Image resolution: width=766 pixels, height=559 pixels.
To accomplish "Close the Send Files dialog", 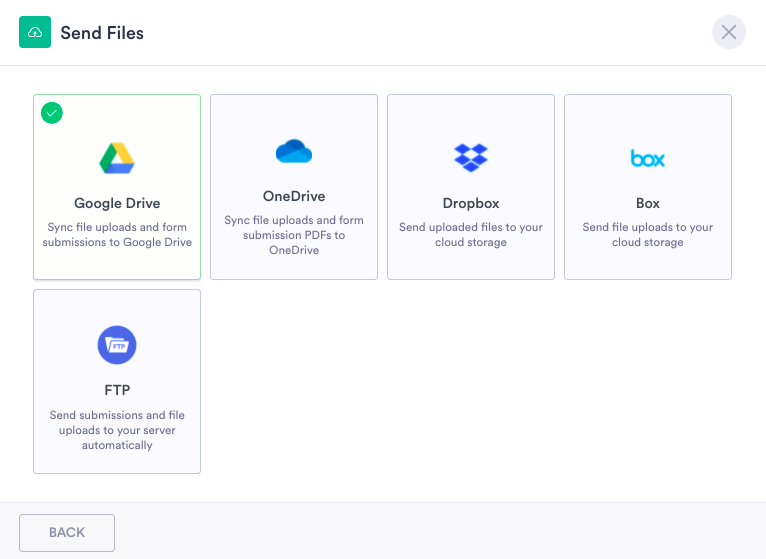I will pyautogui.click(x=729, y=33).
